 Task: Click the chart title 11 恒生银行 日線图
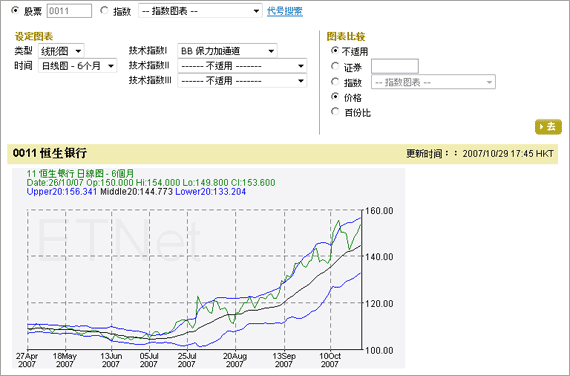coord(80,173)
